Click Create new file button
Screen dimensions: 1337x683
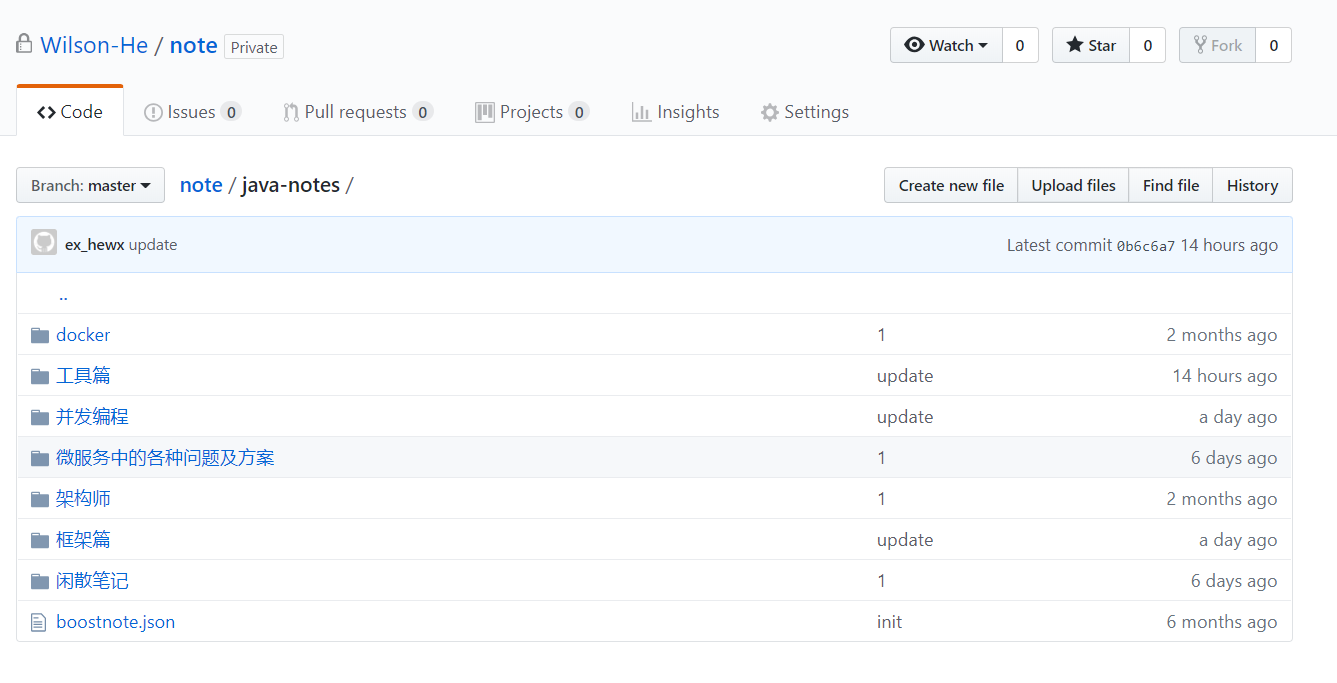951,185
